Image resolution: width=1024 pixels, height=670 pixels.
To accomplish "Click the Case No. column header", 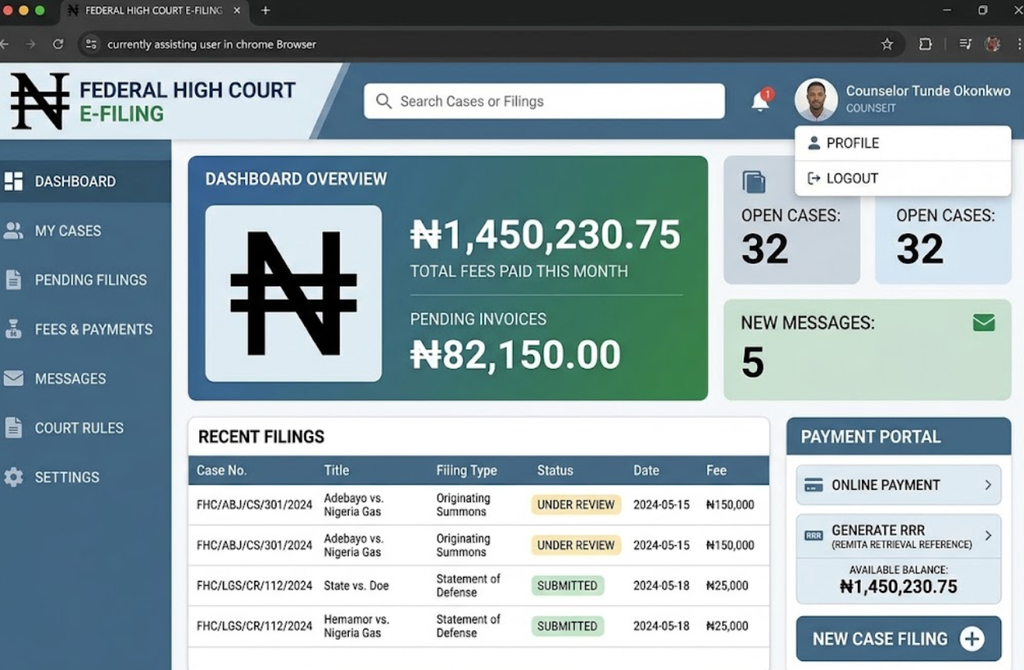I will (x=221, y=470).
